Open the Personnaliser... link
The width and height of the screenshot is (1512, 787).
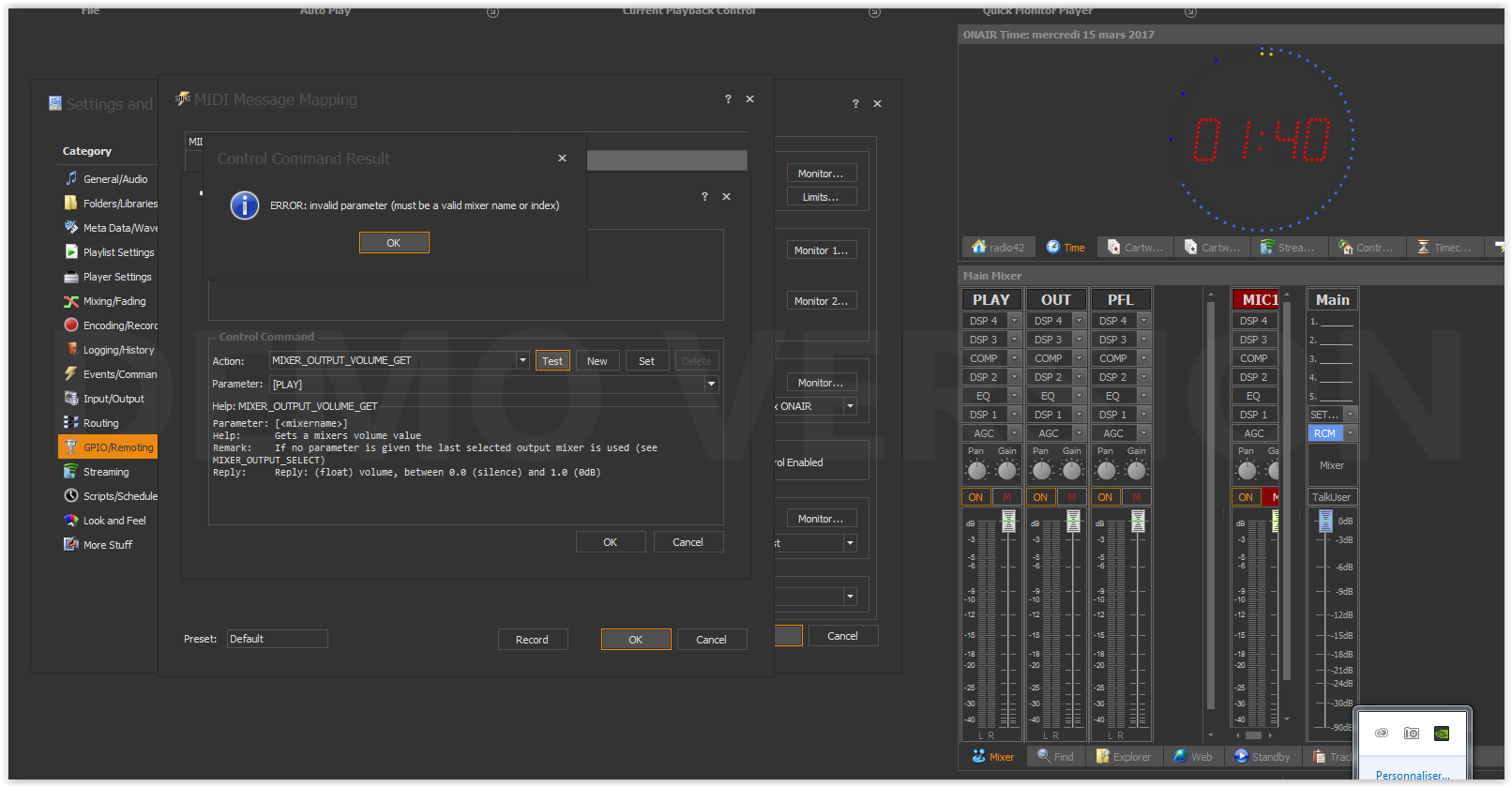click(1413, 776)
